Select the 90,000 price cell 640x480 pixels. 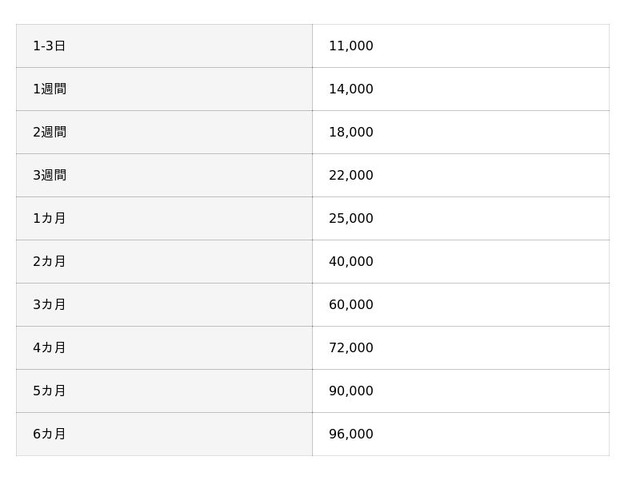click(x=351, y=391)
